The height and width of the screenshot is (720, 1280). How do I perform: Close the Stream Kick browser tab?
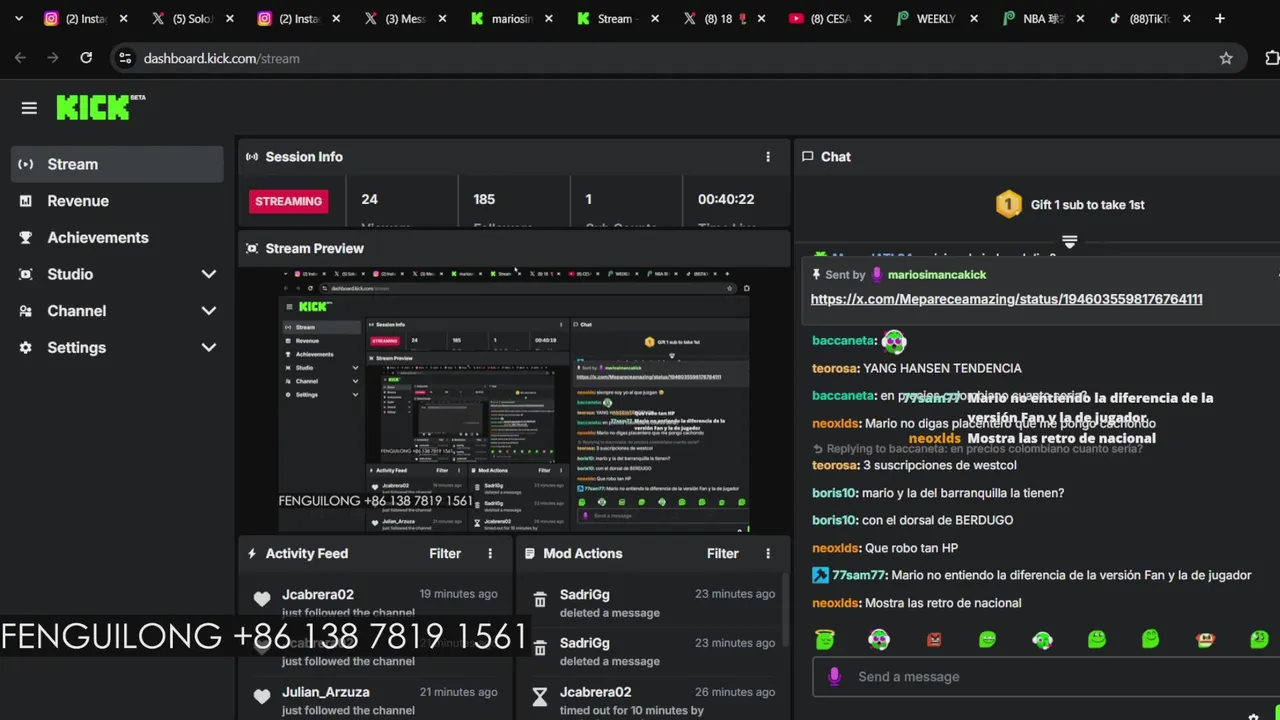(654, 18)
